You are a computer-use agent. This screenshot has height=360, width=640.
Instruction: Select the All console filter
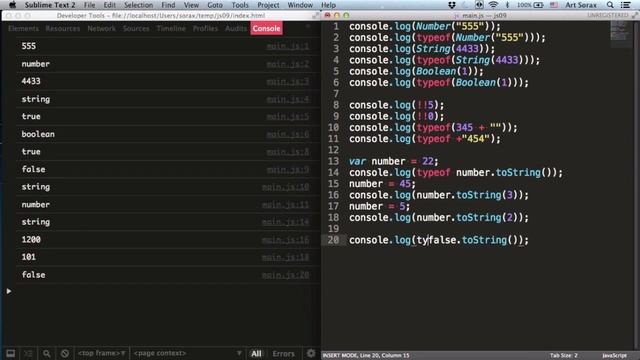[x=256, y=353]
